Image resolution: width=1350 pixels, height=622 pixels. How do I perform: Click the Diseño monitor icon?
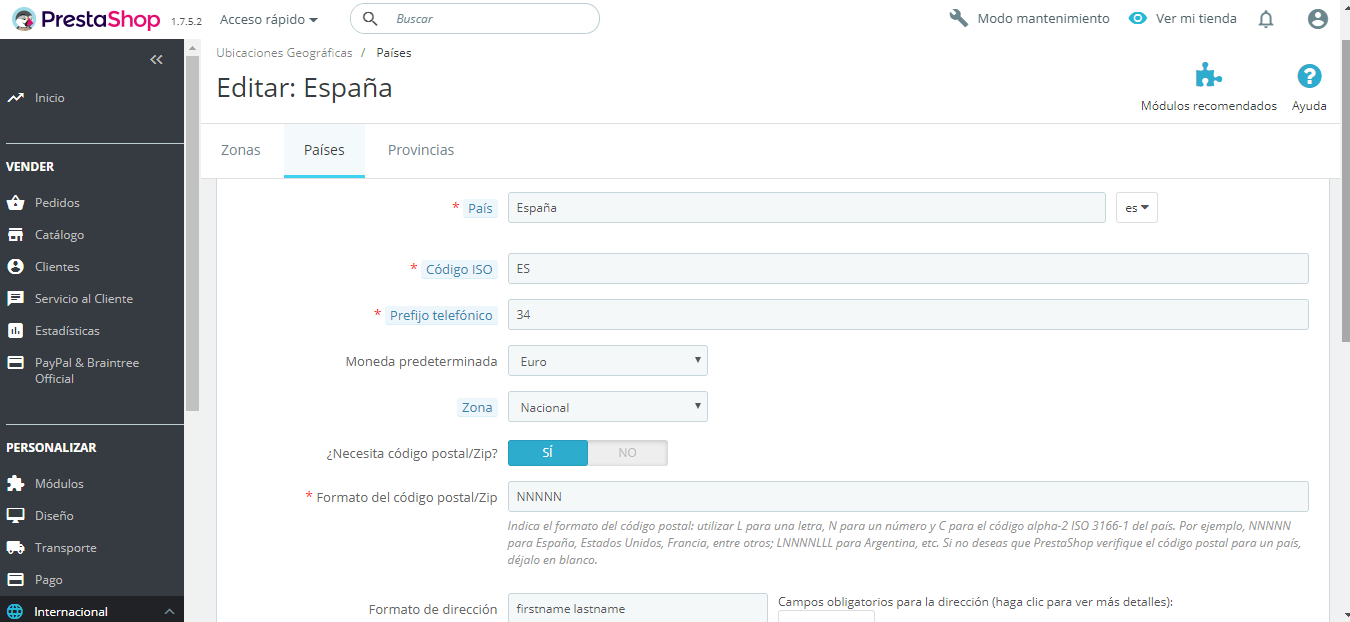point(15,516)
